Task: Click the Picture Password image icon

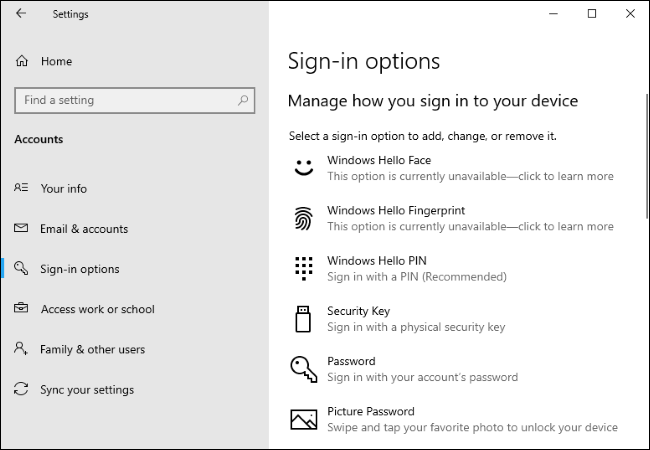Action: 304,419
